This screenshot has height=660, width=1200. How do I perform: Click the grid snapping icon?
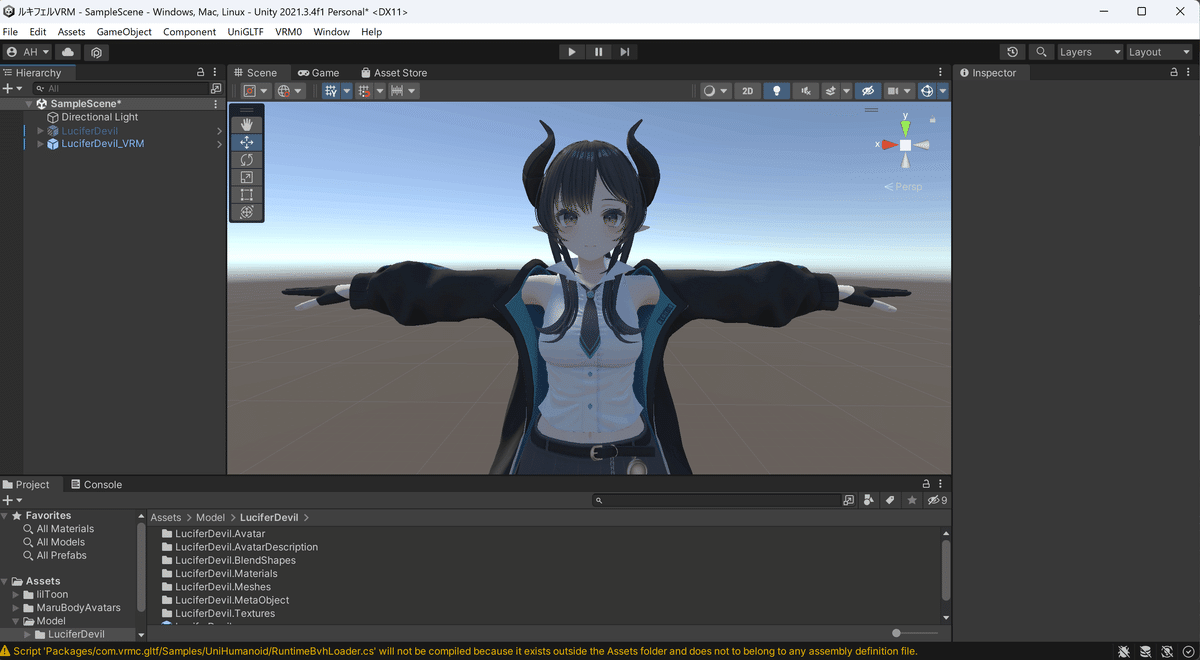click(x=332, y=91)
